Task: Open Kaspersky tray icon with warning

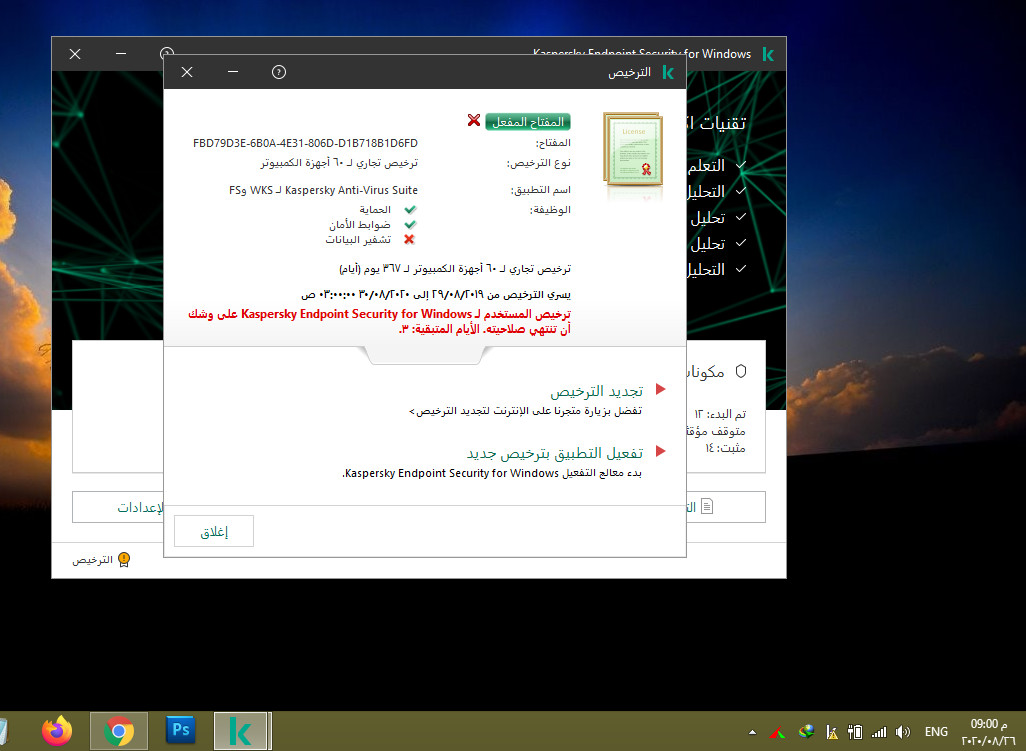Action: 830,732
